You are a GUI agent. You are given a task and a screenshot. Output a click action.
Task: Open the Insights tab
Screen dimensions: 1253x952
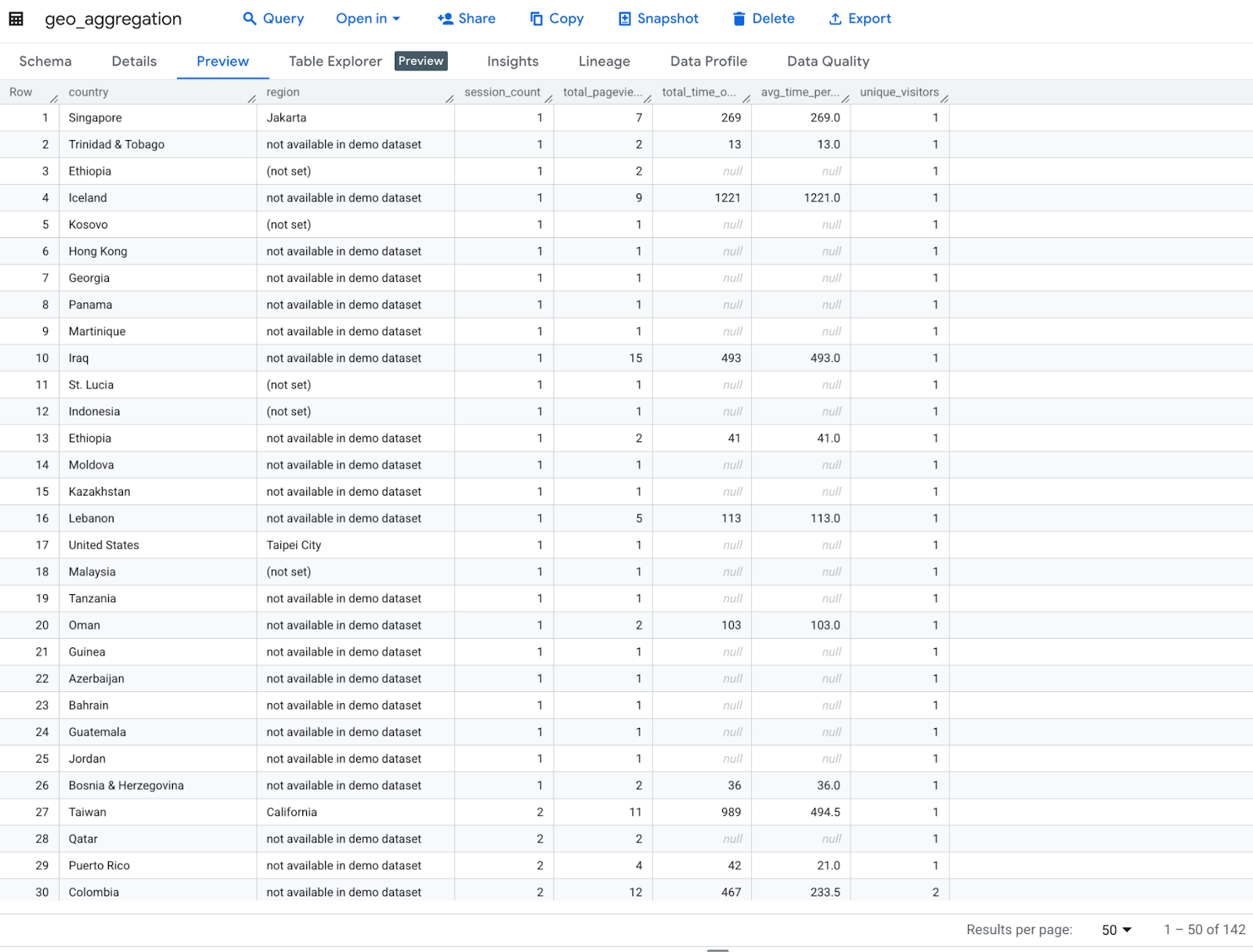tap(513, 61)
